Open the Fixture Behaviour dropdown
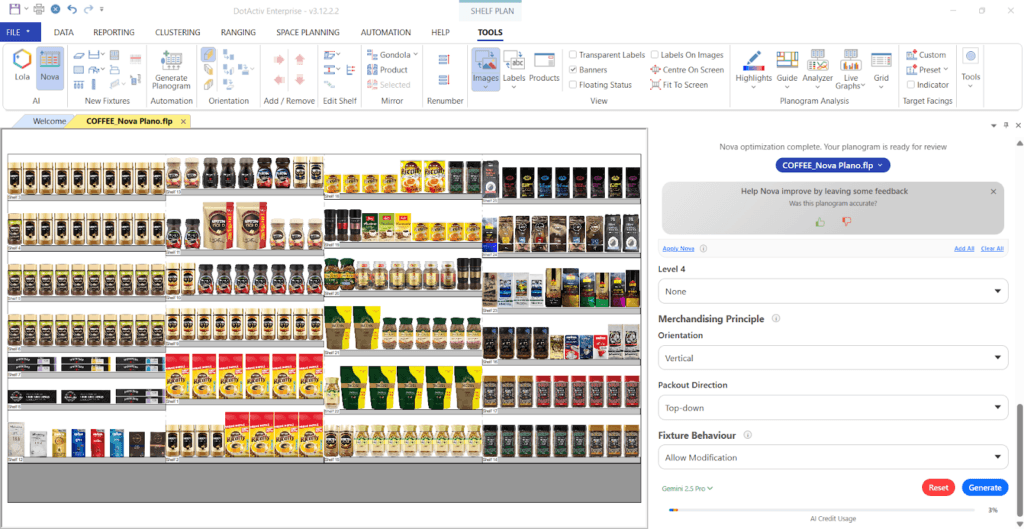Viewport: 1024px width, 529px height. (x=832, y=457)
